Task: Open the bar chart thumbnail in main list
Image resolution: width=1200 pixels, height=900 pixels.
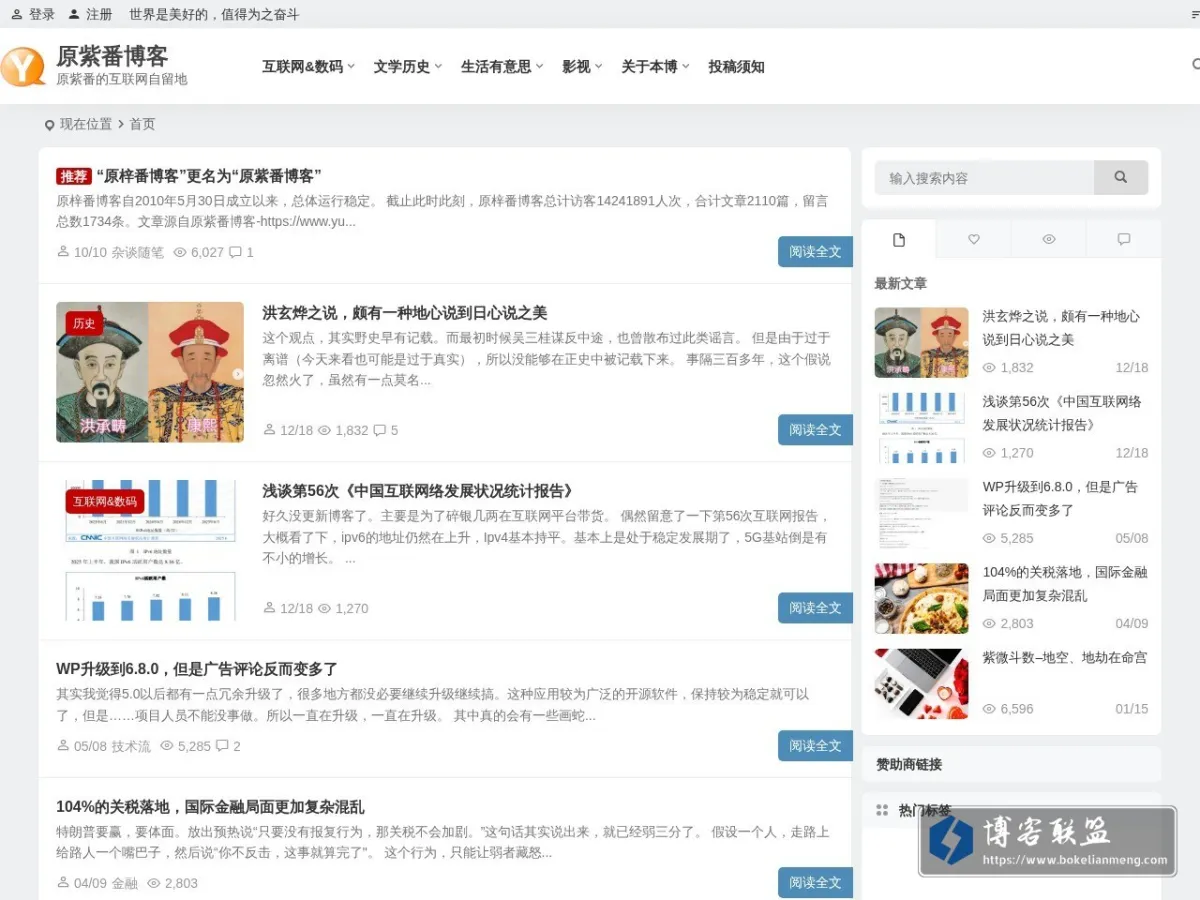Action: [150, 550]
